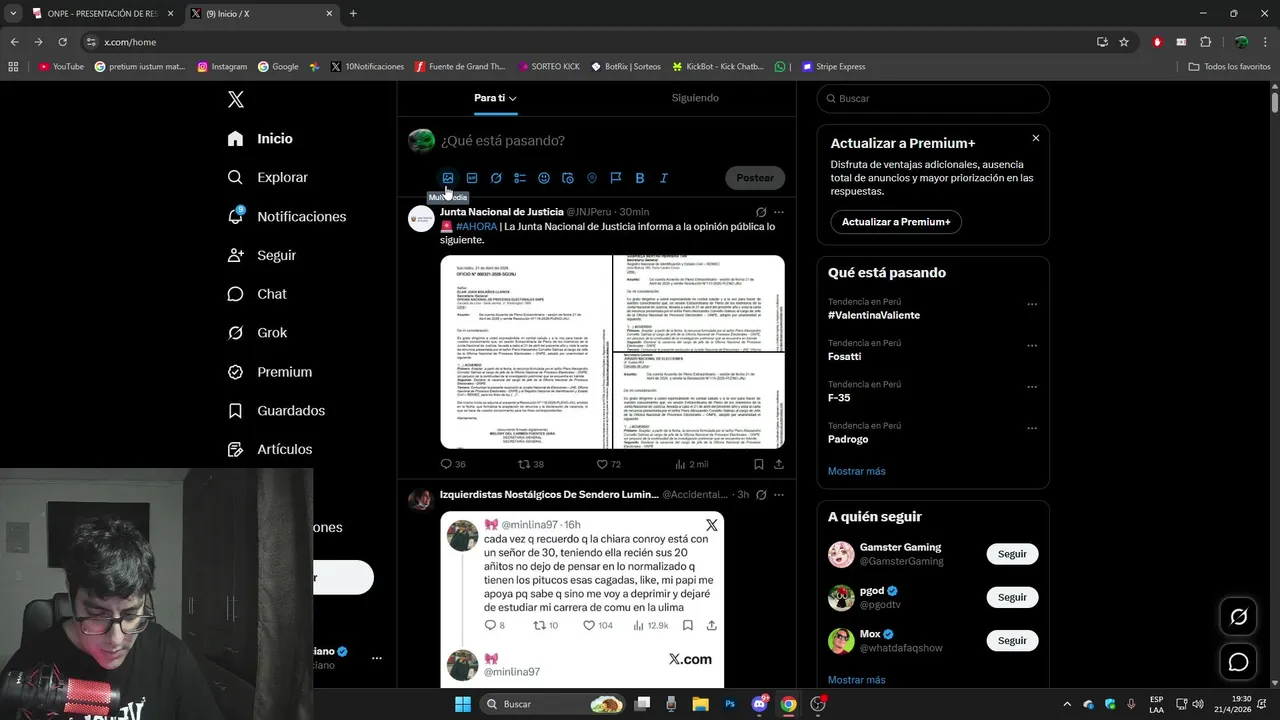Repost the JNJPeru post with 38 reposts

click(x=531, y=464)
